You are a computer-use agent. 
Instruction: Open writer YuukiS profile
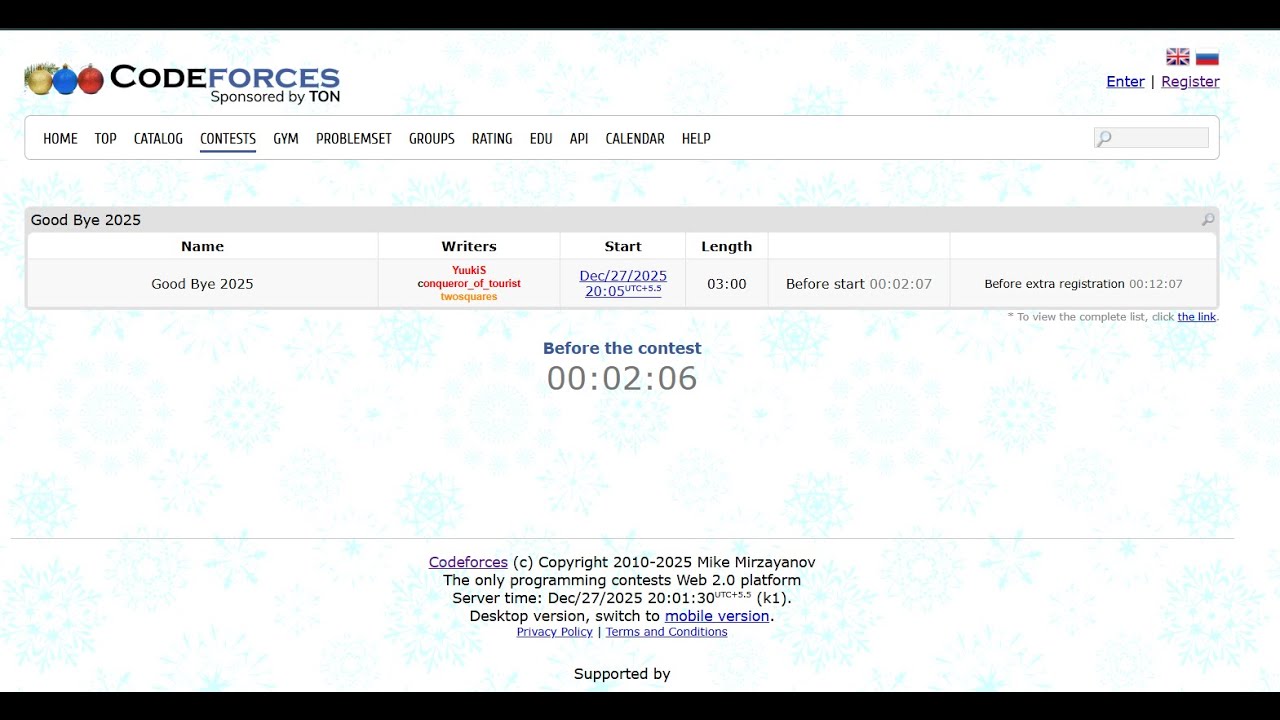tap(469, 270)
